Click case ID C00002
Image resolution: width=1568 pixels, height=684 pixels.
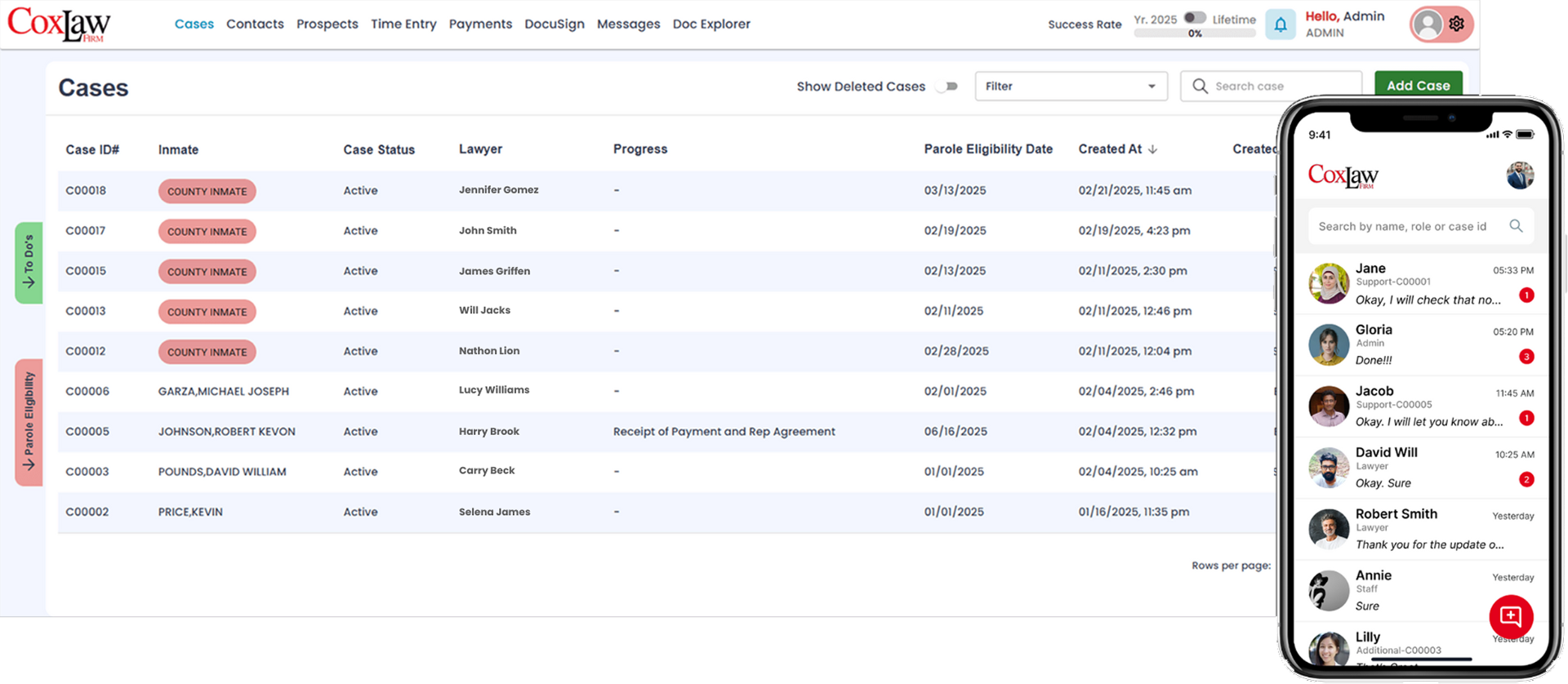pos(87,512)
